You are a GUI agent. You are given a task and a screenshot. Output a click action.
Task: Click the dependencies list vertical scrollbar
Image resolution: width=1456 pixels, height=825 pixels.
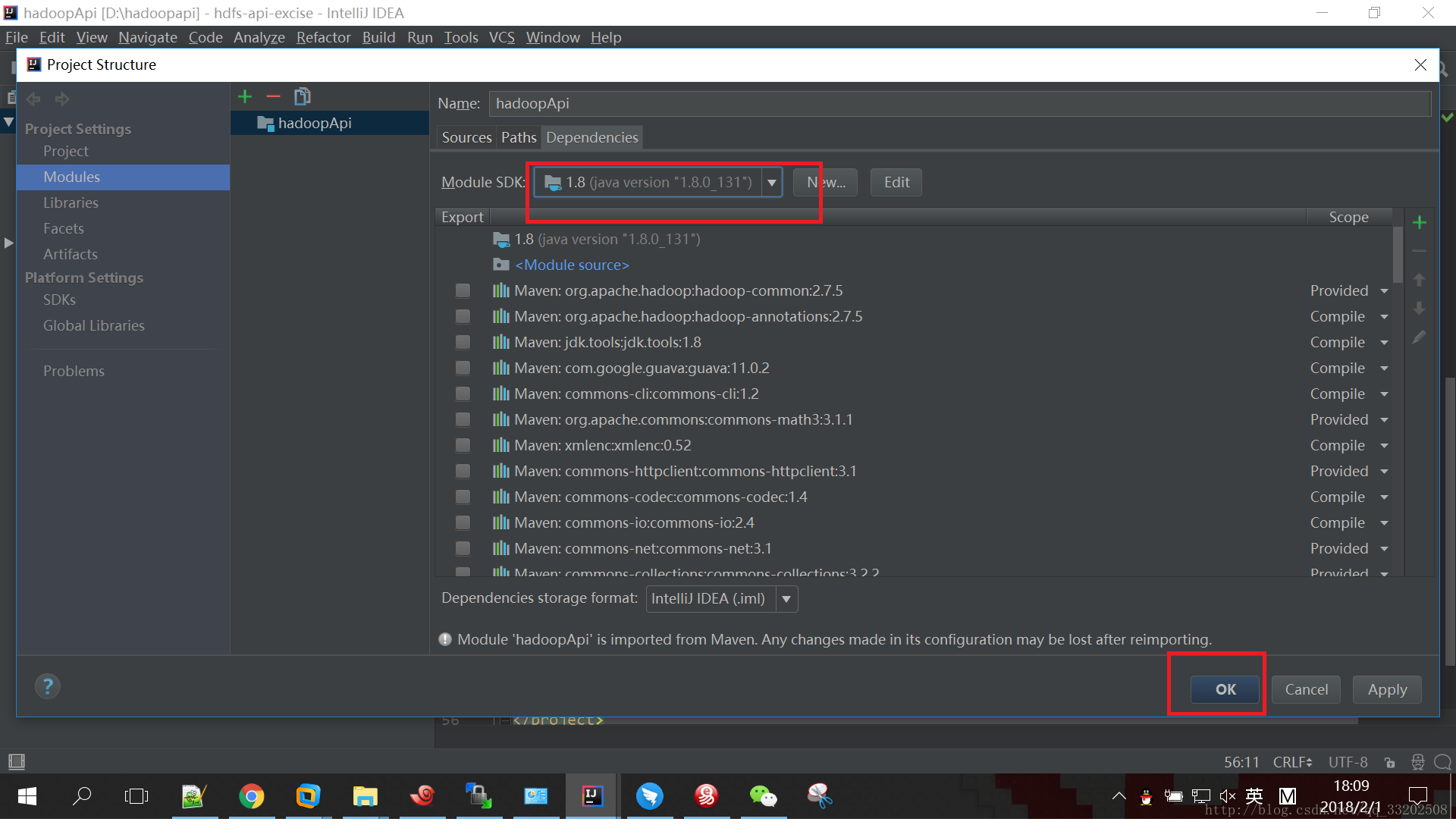click(x=1398, y=255)
